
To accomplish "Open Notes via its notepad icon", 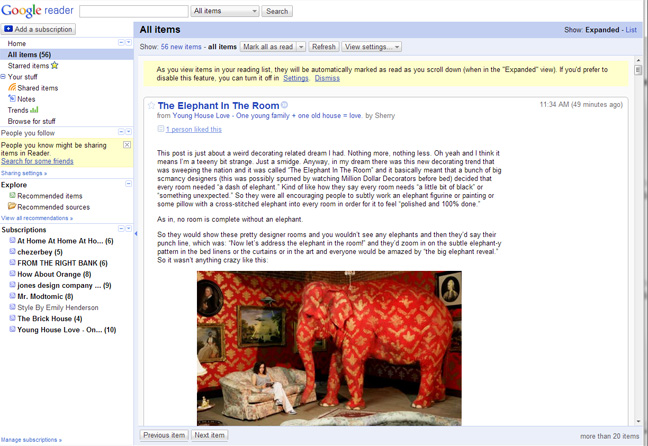I will click(12, 99).
